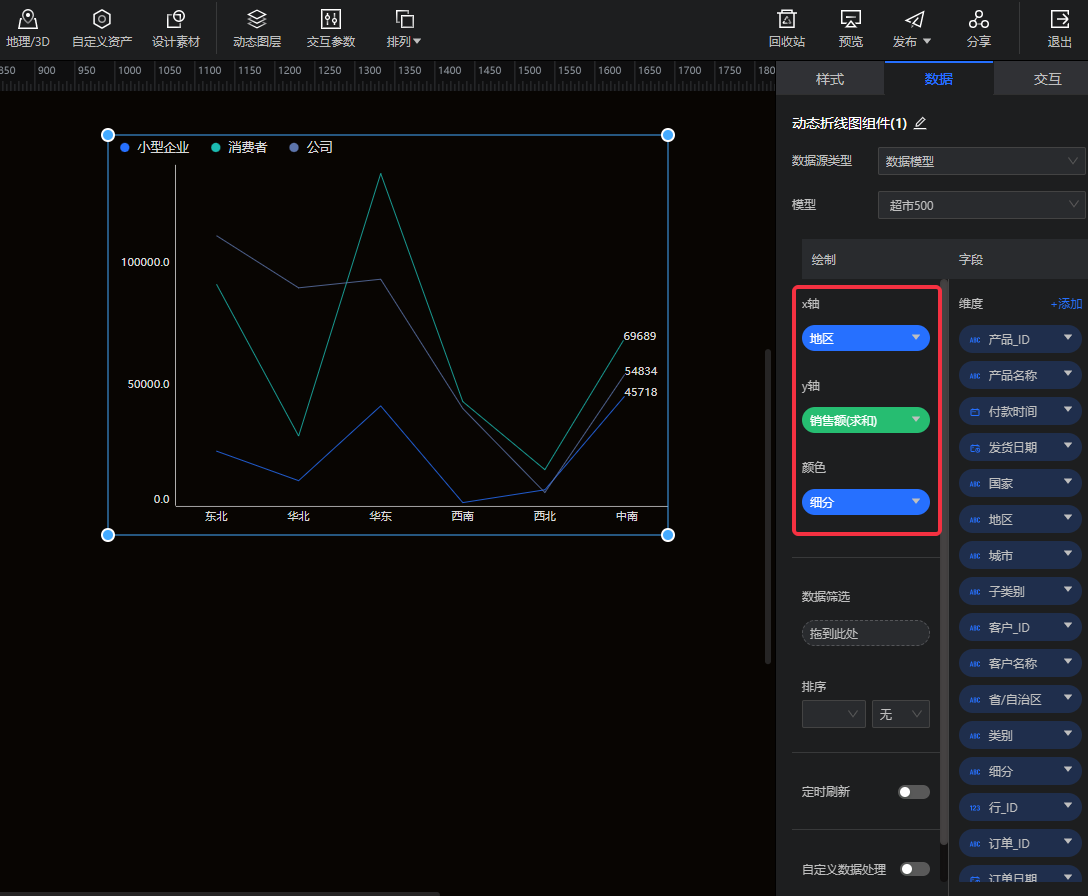Open the 排列 arrange dropdown menu
This screenshot has width=1088, height=896.
404,28
